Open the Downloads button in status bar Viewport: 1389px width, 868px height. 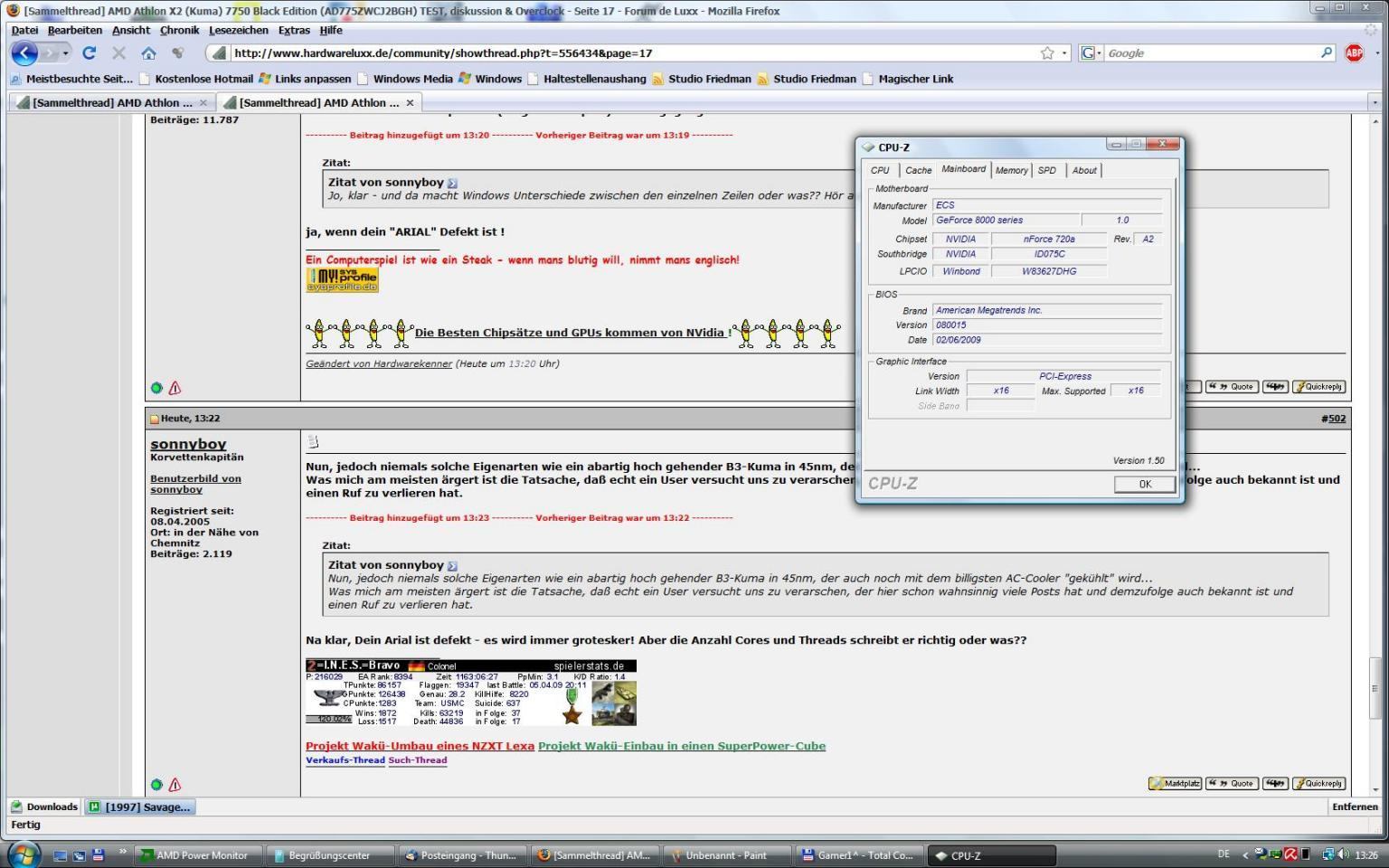coord(44,807)
